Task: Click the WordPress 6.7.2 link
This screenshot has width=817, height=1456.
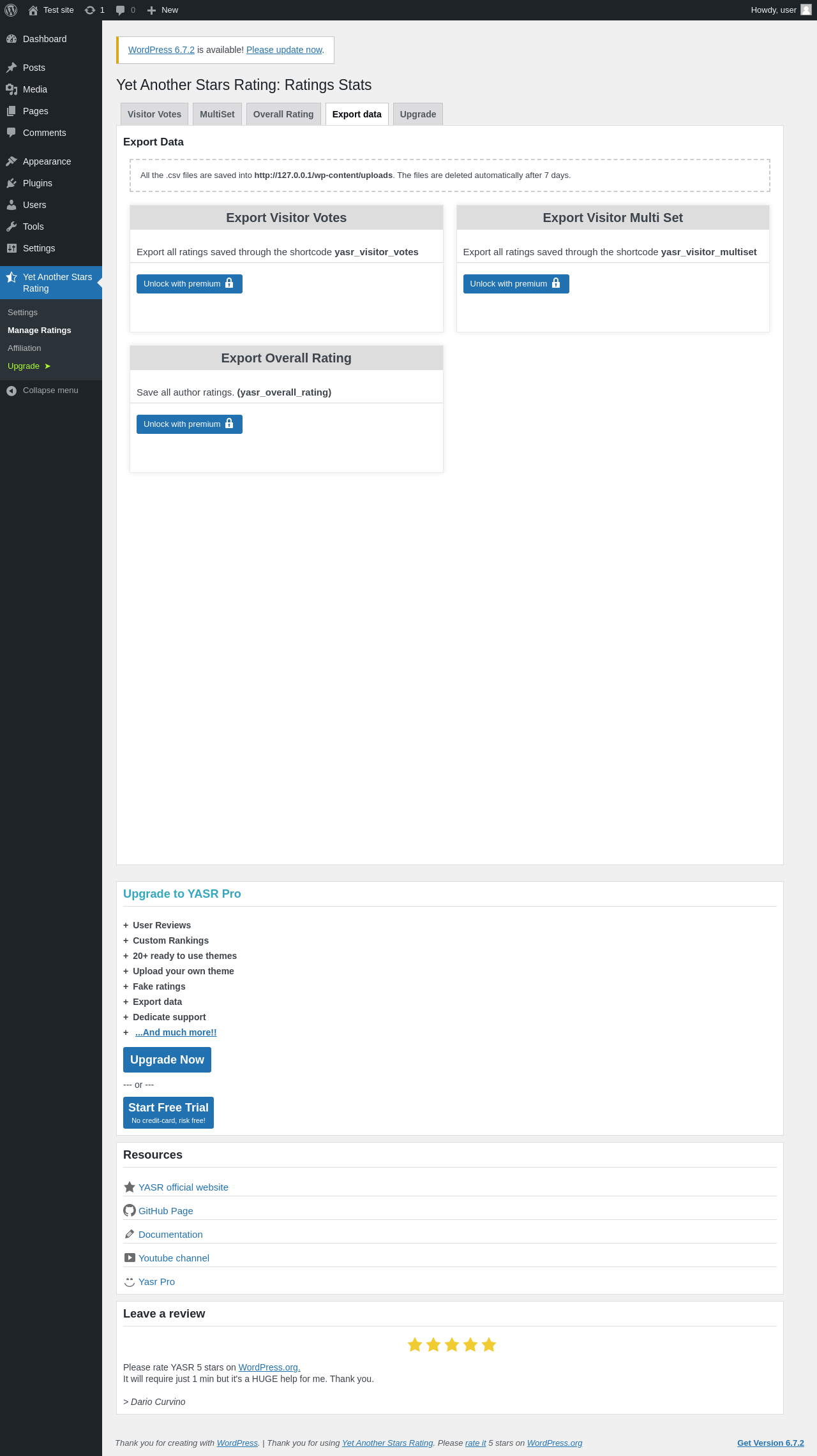Action: click(161, 50)
